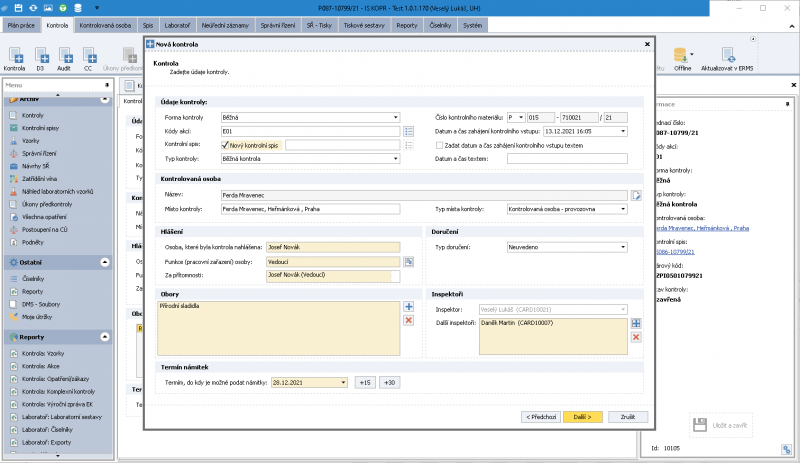Switch to Správní řízení tab
The image size is (800, 463).
pos(278,25)
